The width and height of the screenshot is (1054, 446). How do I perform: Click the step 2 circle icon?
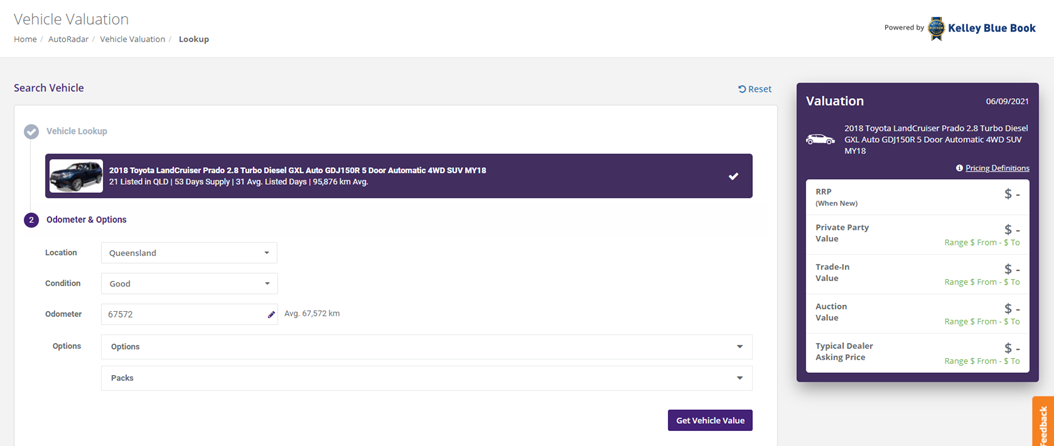click(x=31, y=220)
